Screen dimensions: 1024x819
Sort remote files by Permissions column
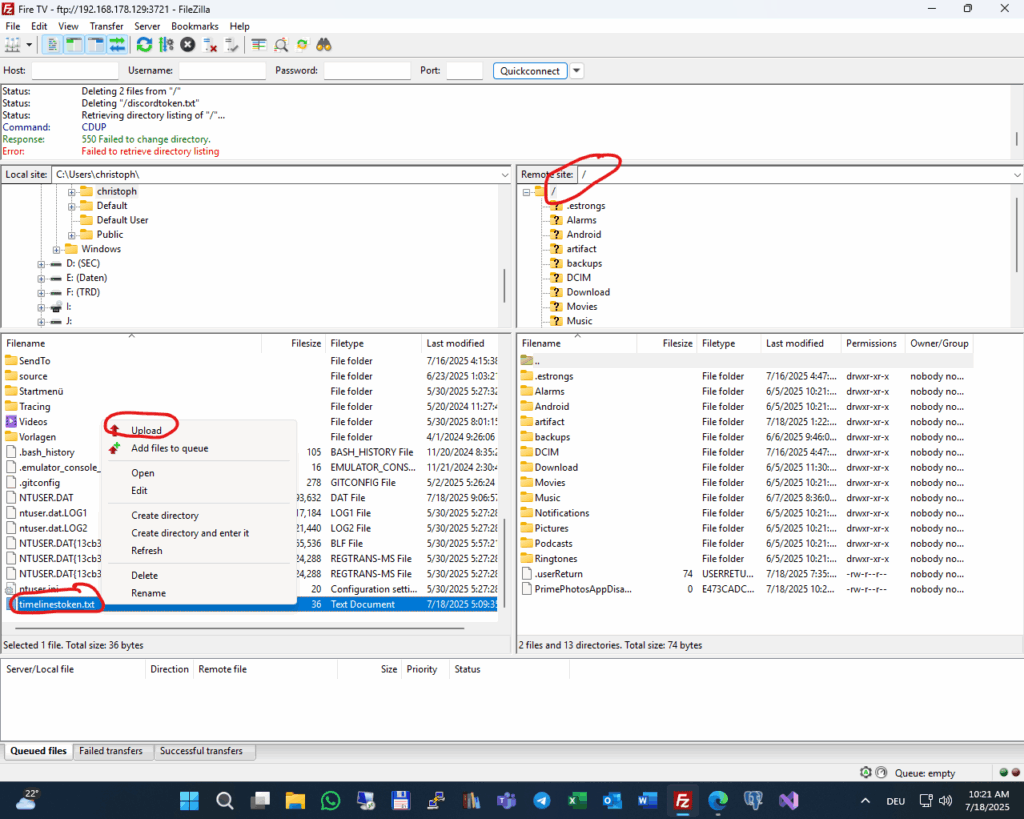pyautogui.click(x=872, y=344)
